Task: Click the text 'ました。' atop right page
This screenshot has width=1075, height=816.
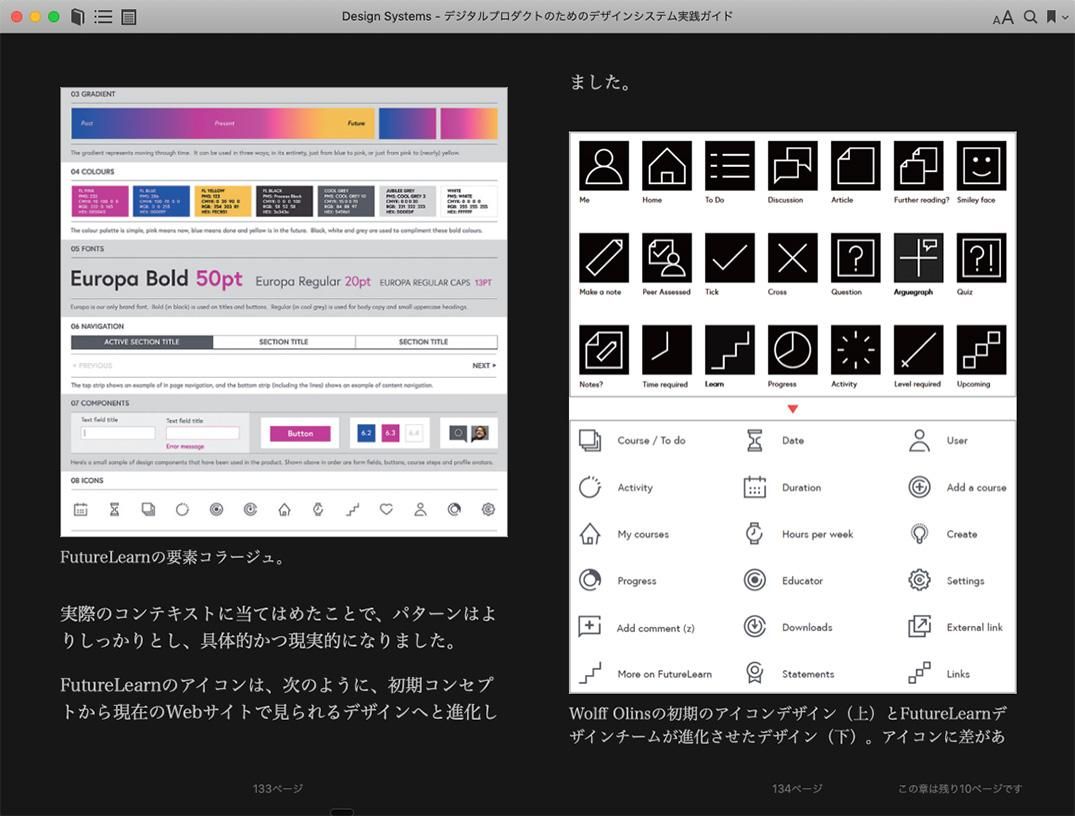Action: click(x=601, y=82)
